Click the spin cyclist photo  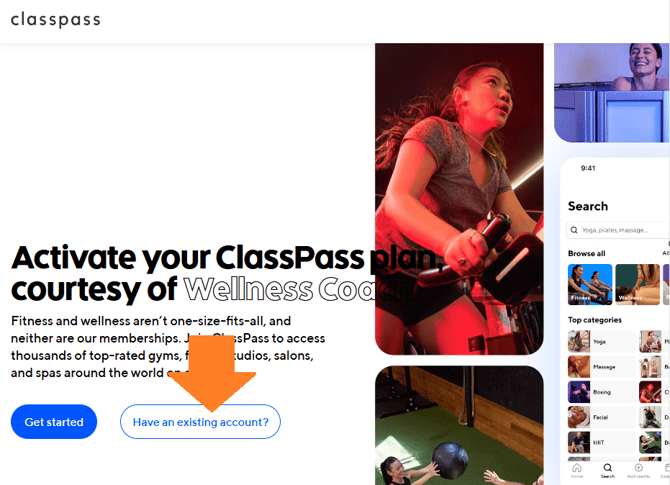point(459,199)
